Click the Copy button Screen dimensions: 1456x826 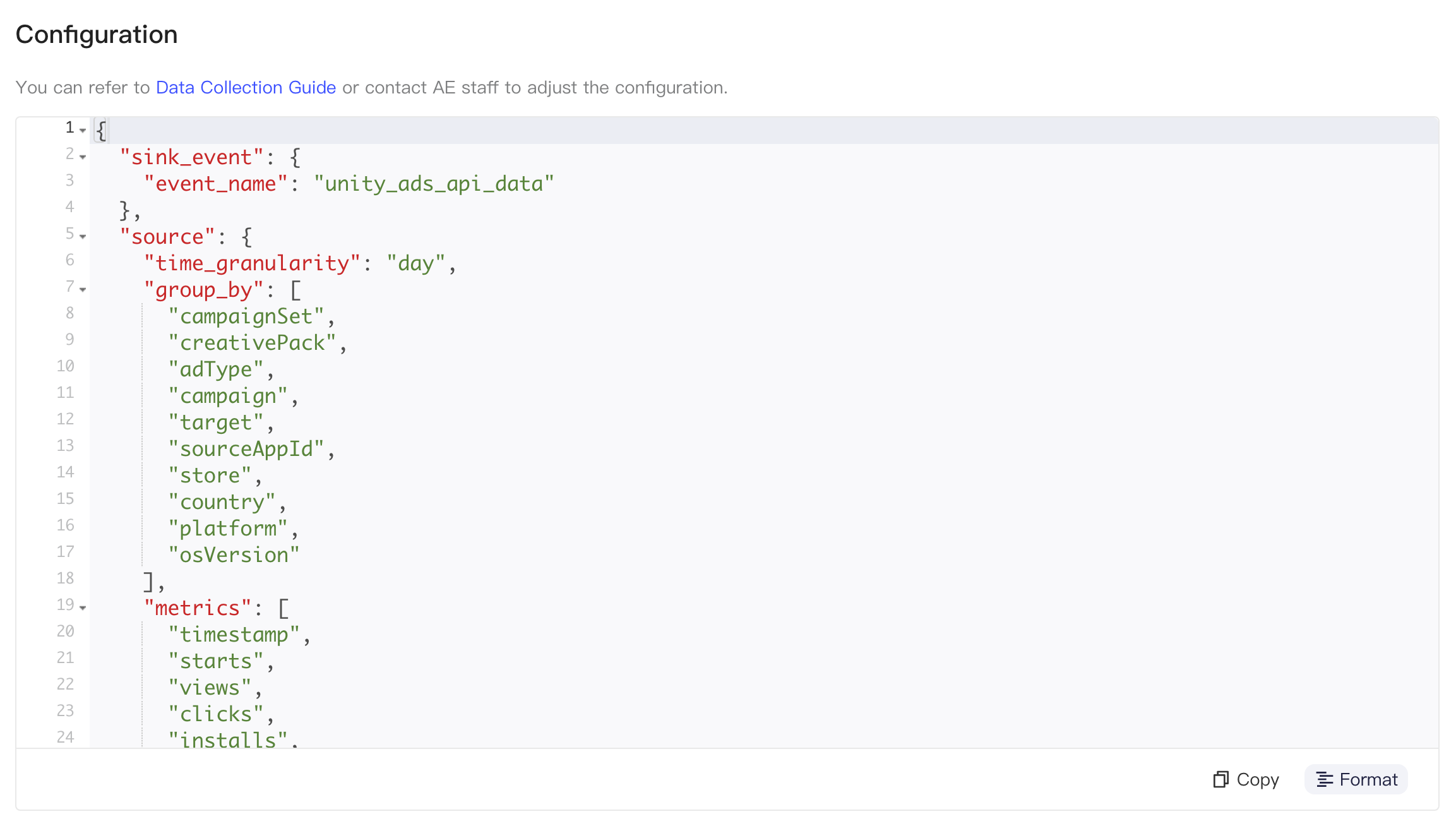pyautogui.click(x=1246, y=779)
